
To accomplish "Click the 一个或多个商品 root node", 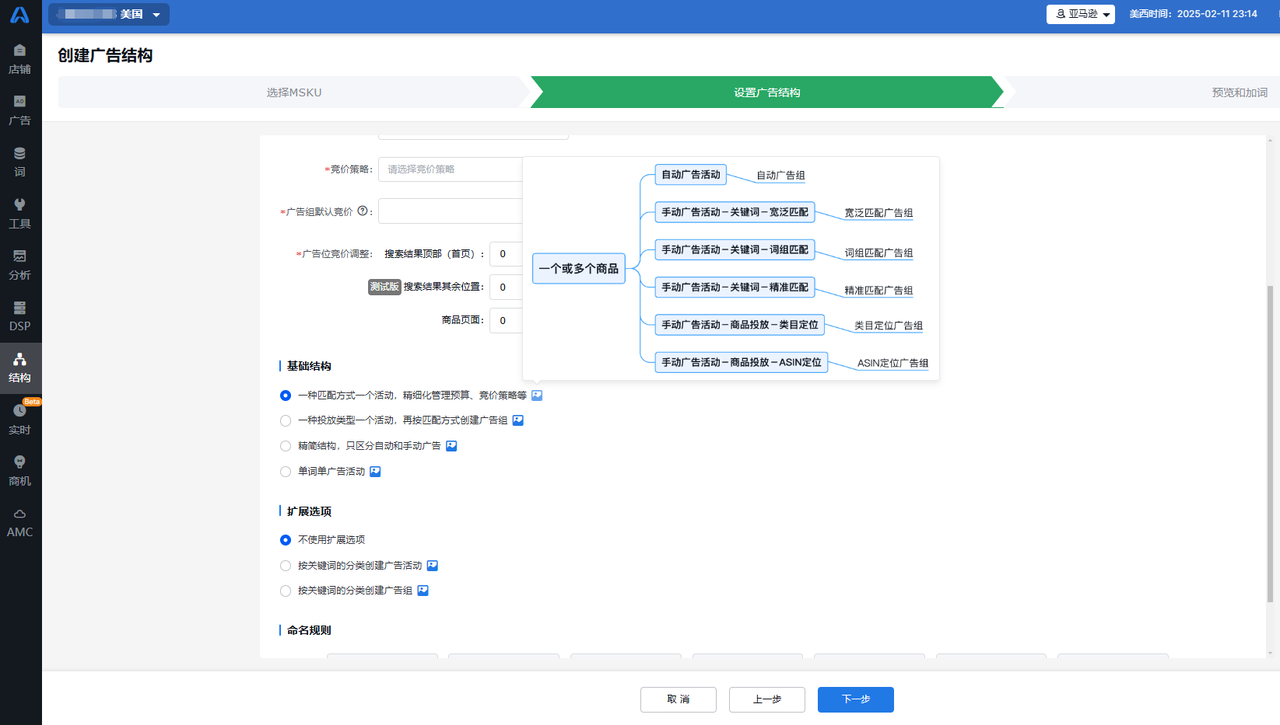I will (x=578, y=268).
